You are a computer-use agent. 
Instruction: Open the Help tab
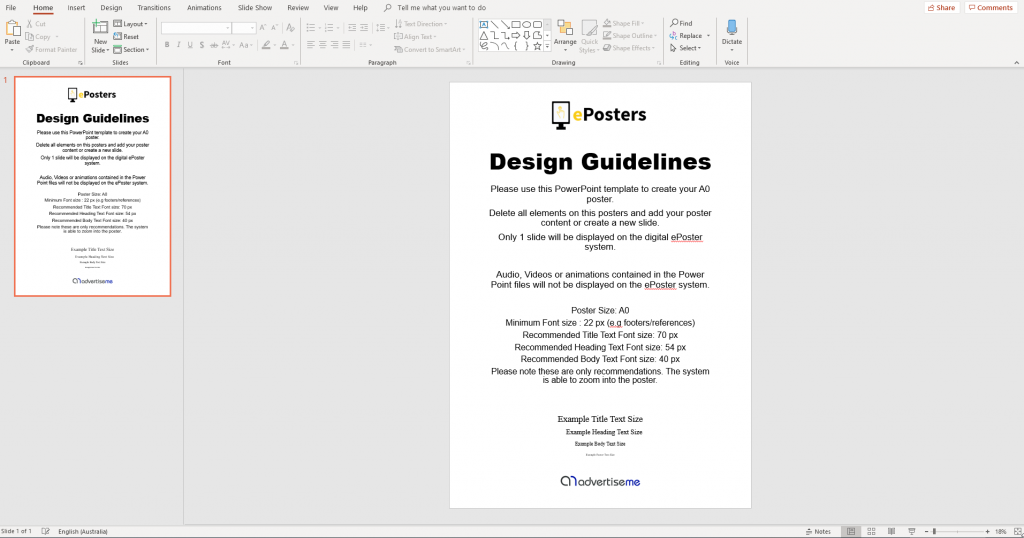pyautogui.click(x=360, y=8)
